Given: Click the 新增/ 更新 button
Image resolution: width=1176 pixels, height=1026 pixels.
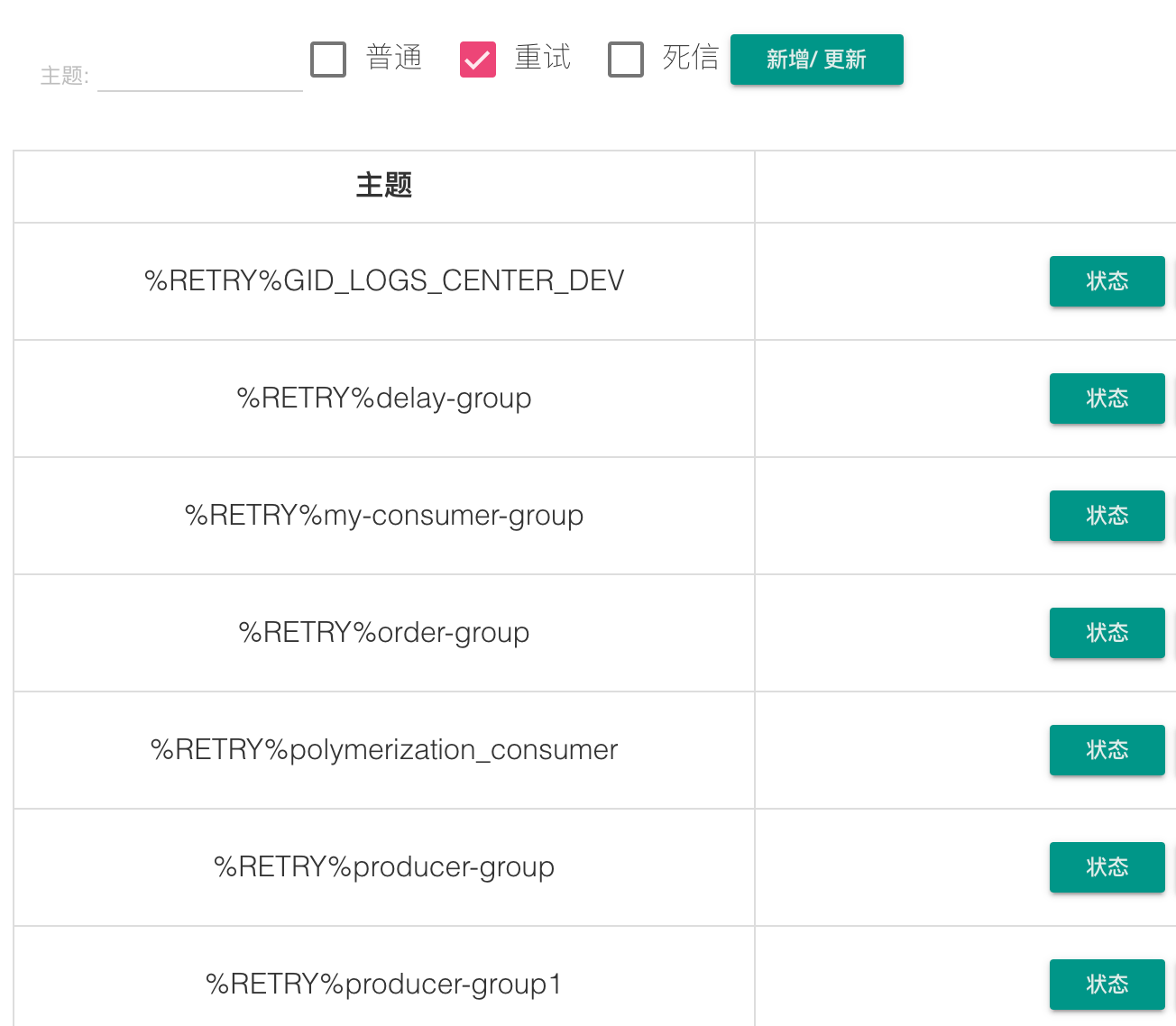Looking at the screenshot, I should coord(817,60).
